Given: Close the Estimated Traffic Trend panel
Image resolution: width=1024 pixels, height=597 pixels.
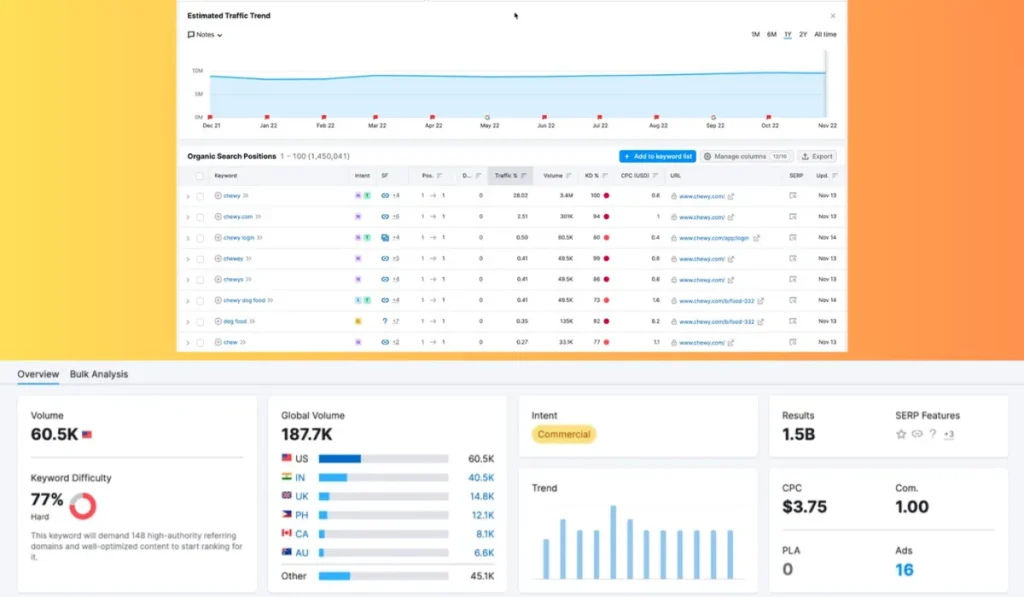Looking at the screenshot, I should [833, 16].
